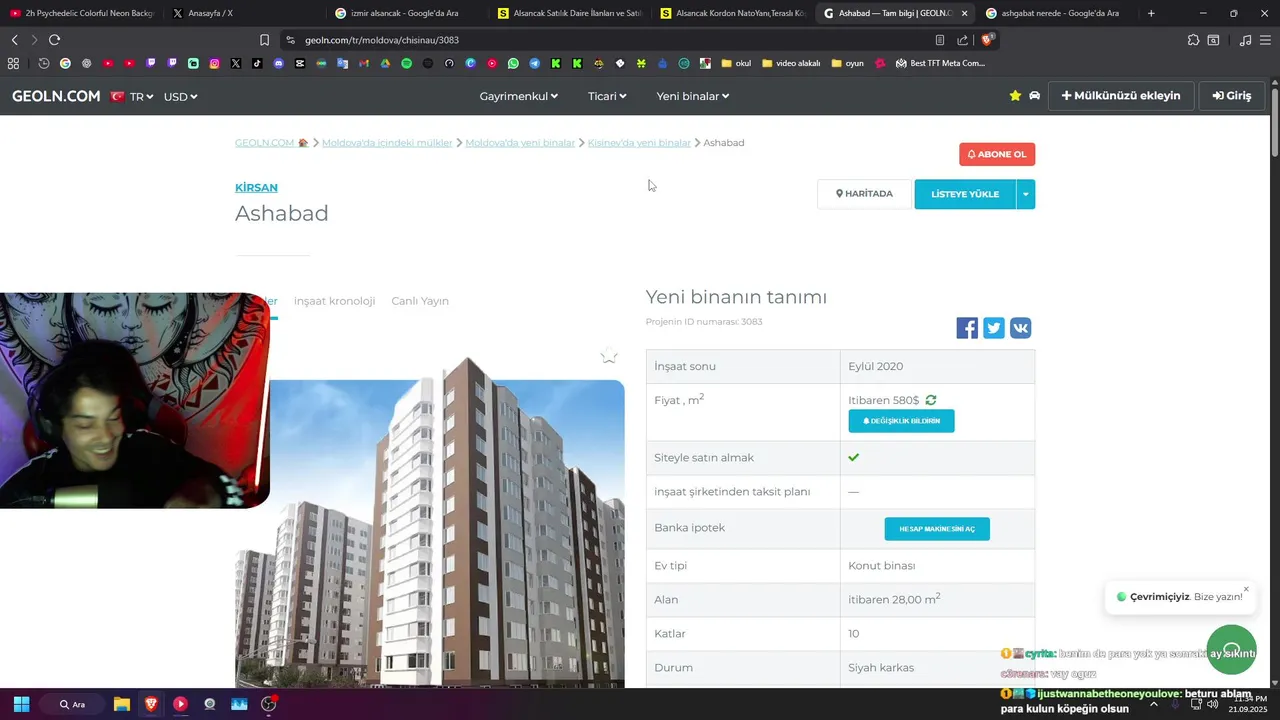The height and width of the screenshot is (720, 1280).
Task: Close the Çevrimiçiyiz chat popup
Action: (x=1246, y=589)
